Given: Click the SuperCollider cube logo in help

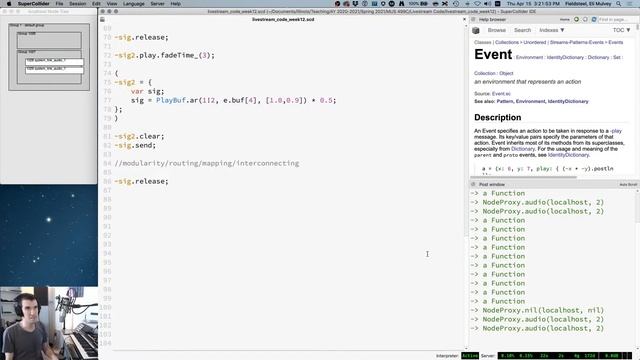Looking at the screenshot, I should [476, 30].
